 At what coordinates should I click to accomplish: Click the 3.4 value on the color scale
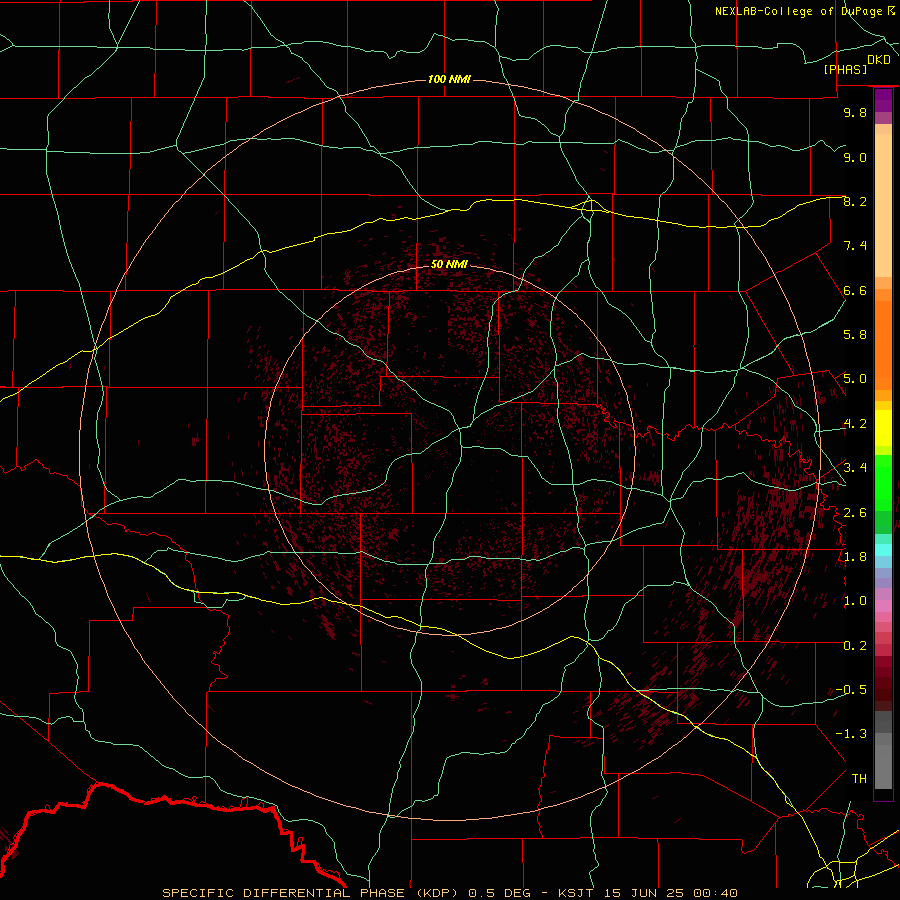coord(855,468)
